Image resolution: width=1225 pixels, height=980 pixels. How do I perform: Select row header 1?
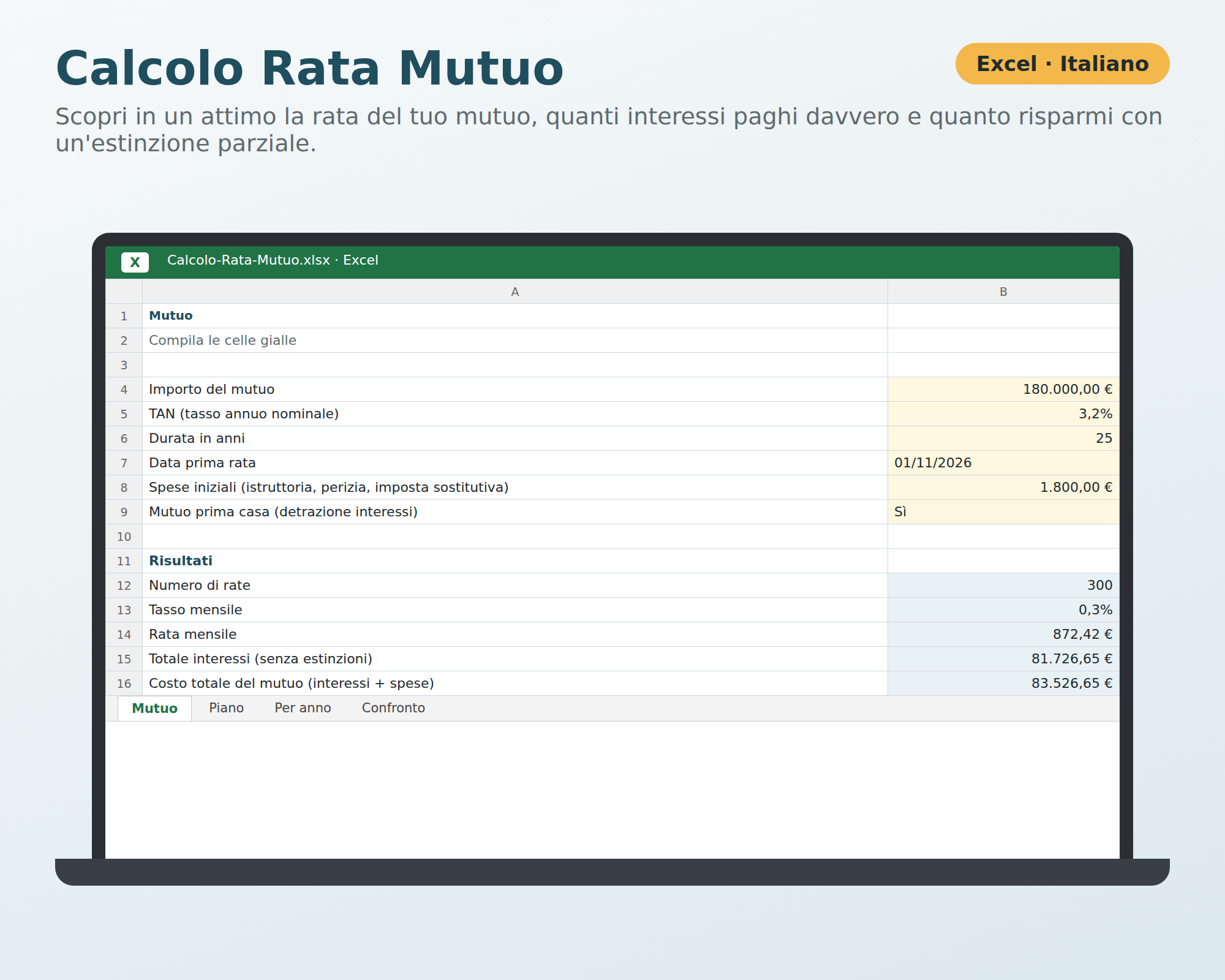124,316
